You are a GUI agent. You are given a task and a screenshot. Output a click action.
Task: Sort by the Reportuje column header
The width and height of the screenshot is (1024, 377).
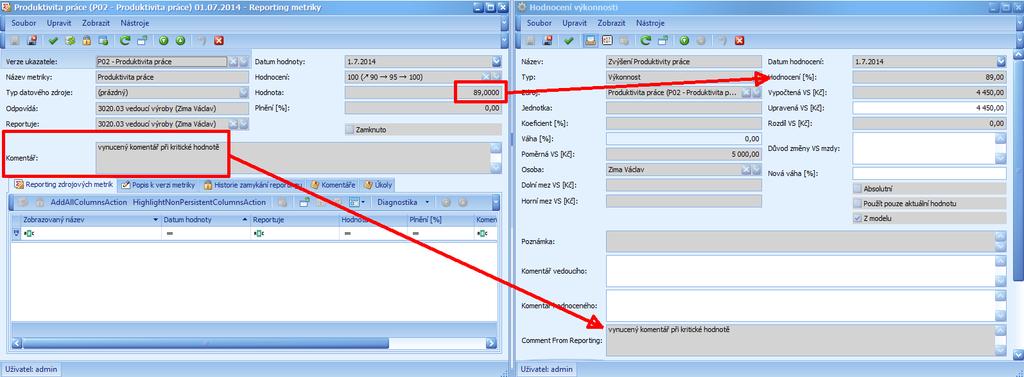tap(294, 220)
